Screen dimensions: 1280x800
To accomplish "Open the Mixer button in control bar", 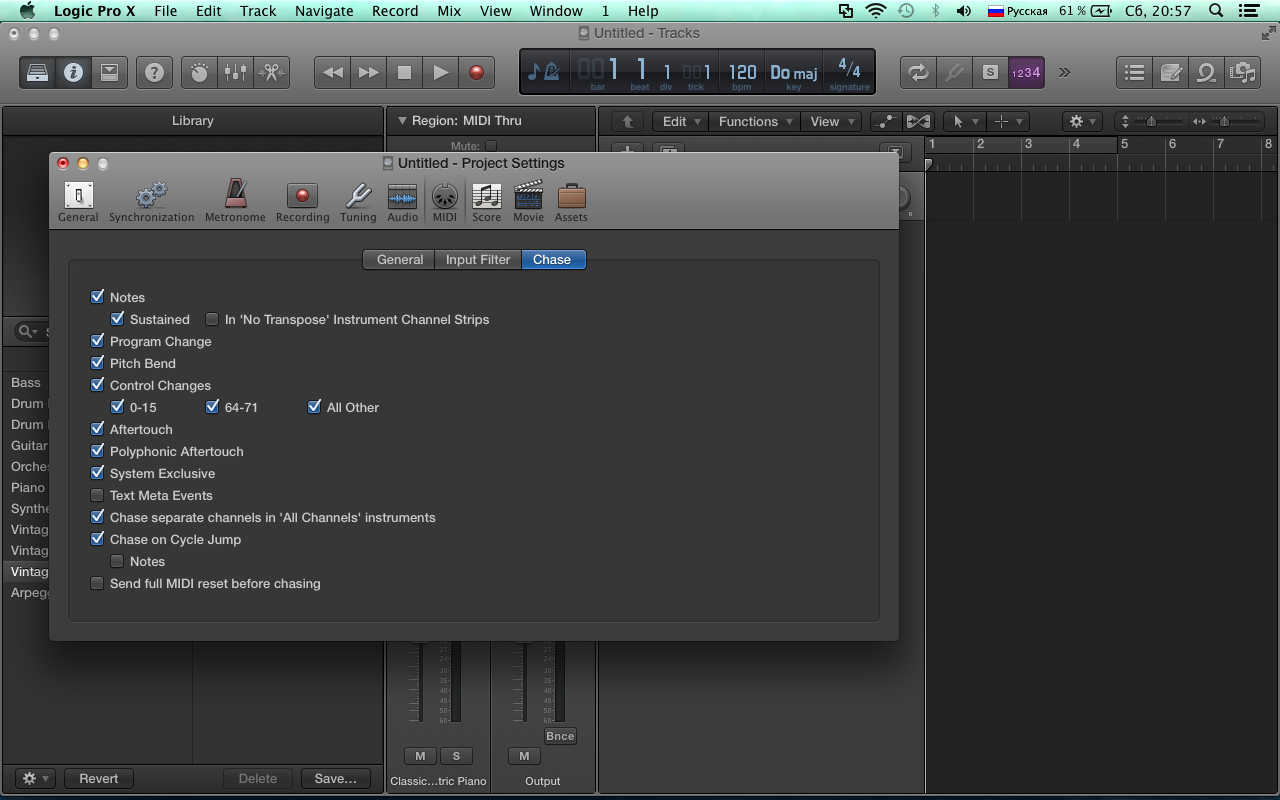I will 235,72.
